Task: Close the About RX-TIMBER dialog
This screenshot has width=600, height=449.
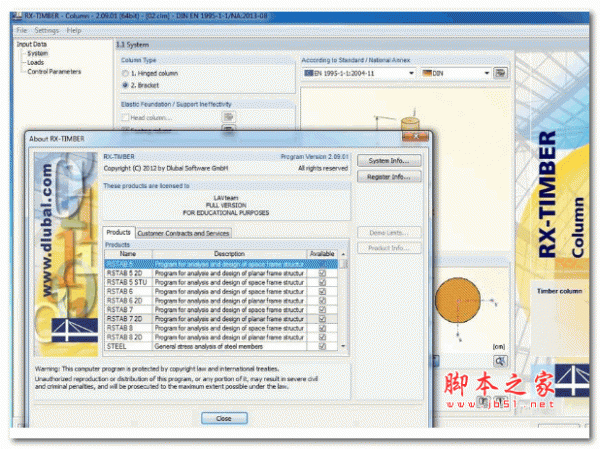Action: pyautogui.click(x=223, y=416)
